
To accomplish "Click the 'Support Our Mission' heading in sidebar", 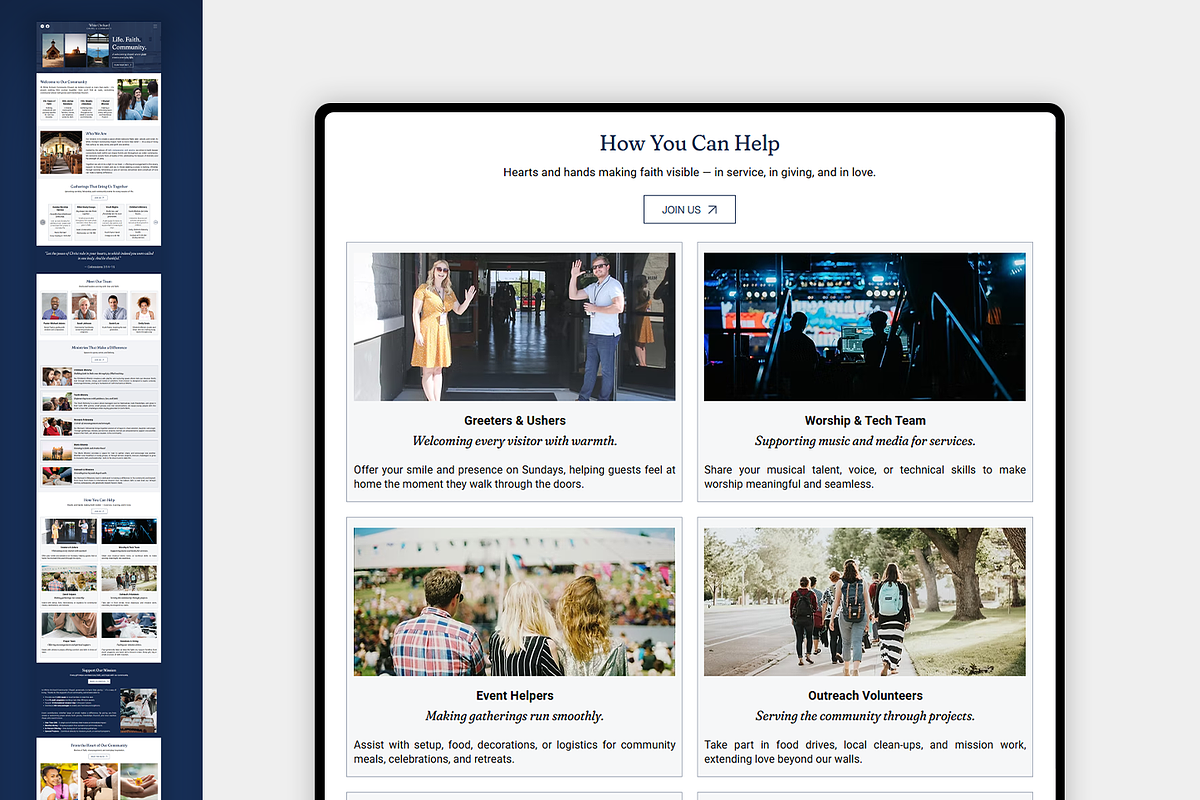I will click(99, 670).
